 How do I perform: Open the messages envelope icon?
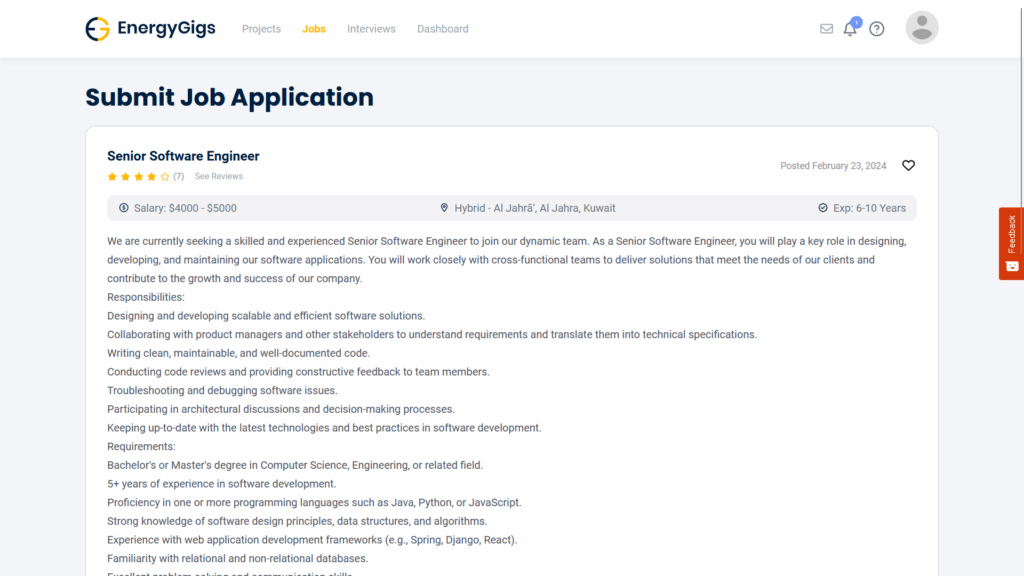click(x=826, y=29)
